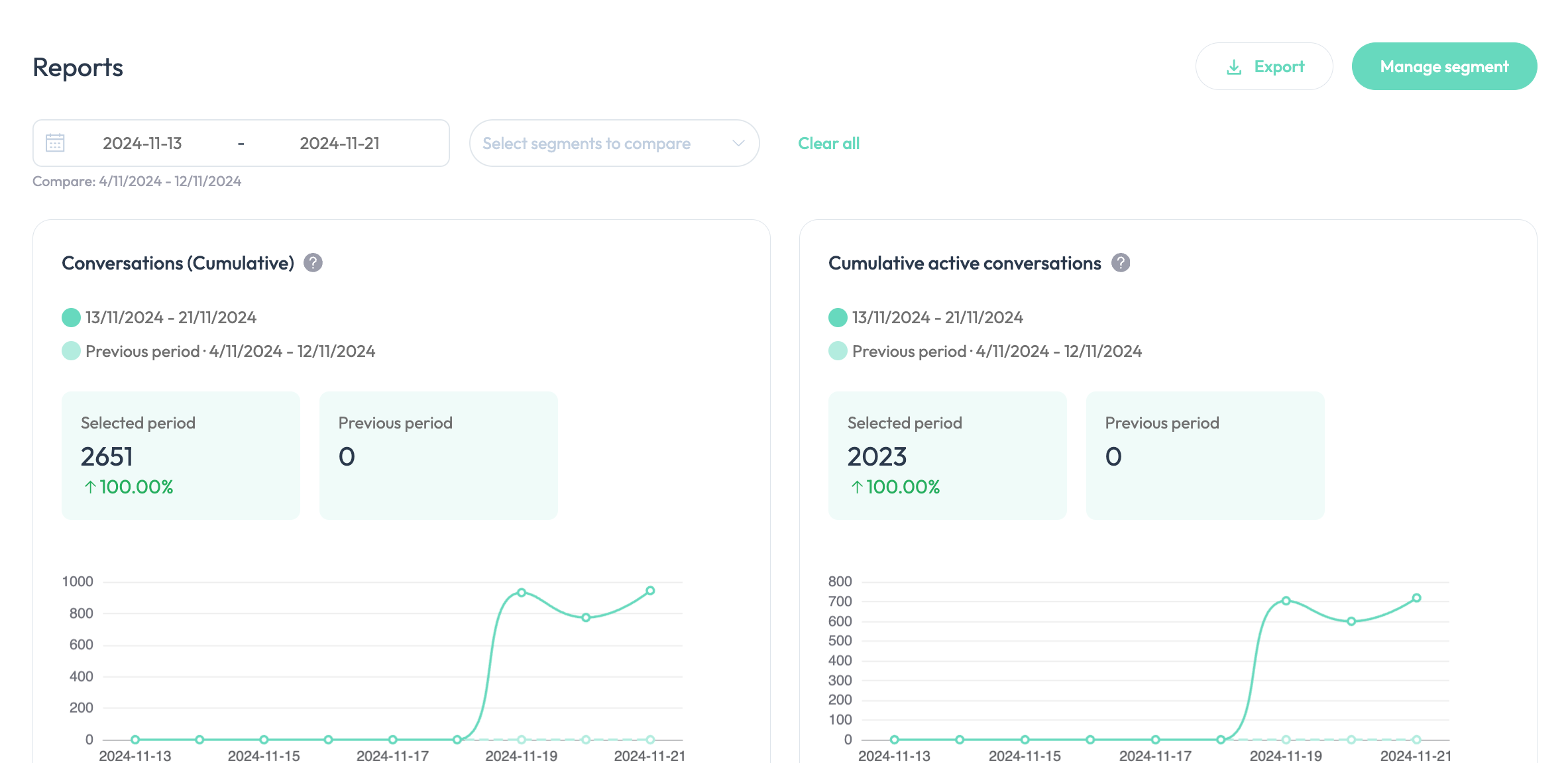Click the 2024-11-19 data point in active conversations chart
This screenshot has width=1568, height=763.
pos(1286,601)
